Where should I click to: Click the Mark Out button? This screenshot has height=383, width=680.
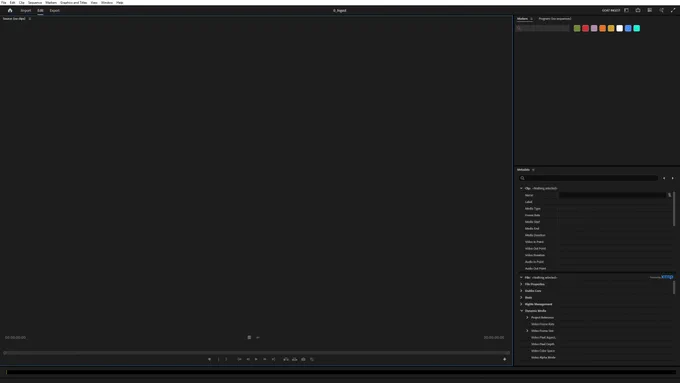pyautogui.click(x=226, y=359)
